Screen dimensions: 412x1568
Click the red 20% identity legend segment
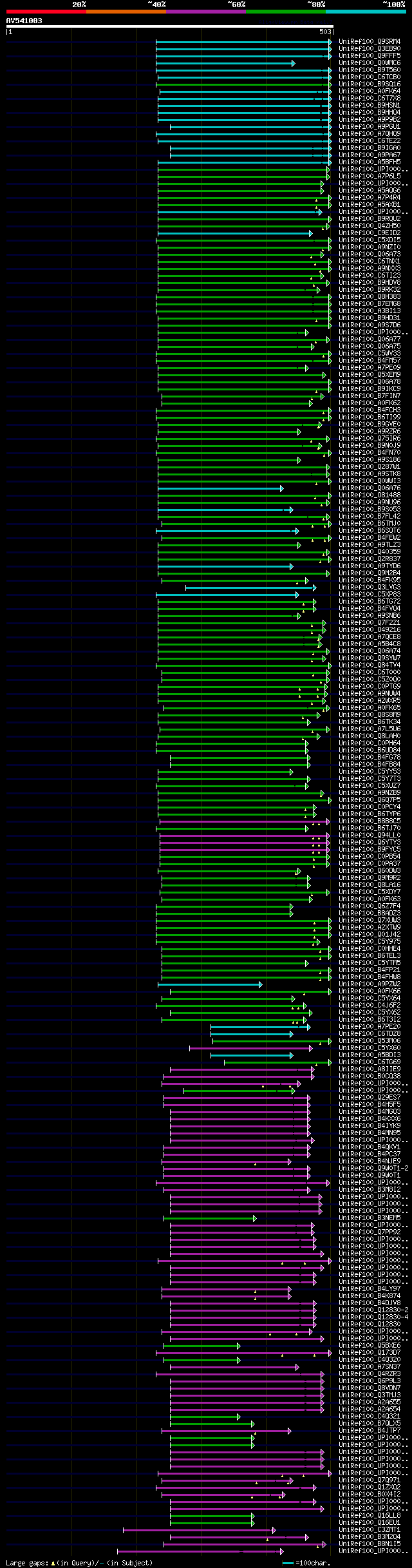(x=46, y=12)
